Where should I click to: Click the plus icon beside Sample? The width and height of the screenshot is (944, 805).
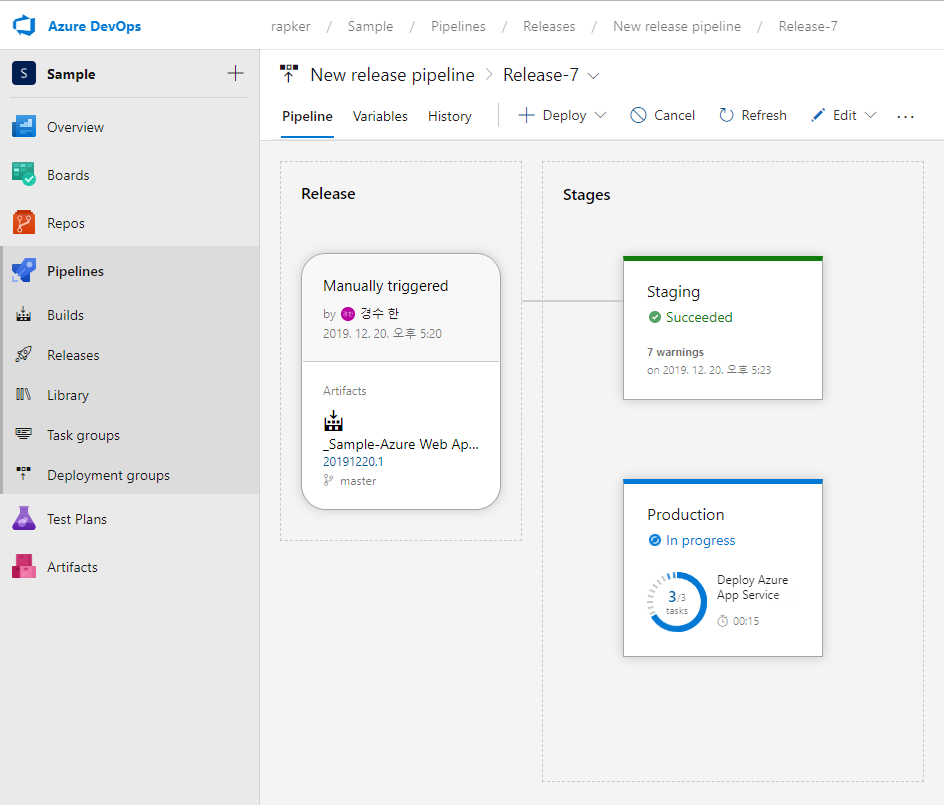[235, 73]
